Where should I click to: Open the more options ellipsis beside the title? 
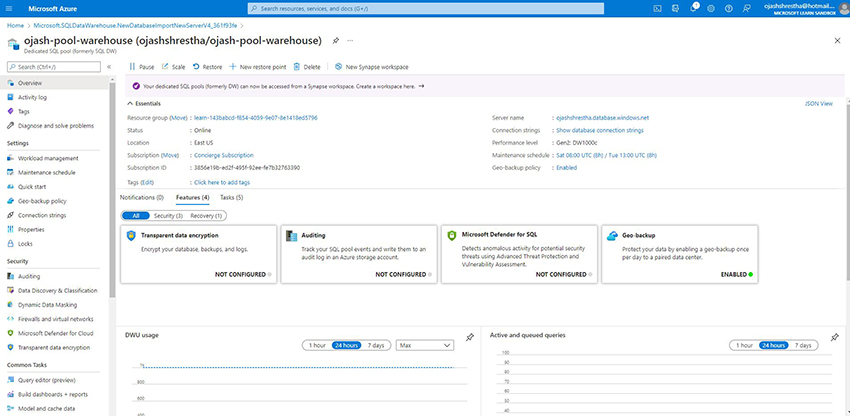coord(350,41)
